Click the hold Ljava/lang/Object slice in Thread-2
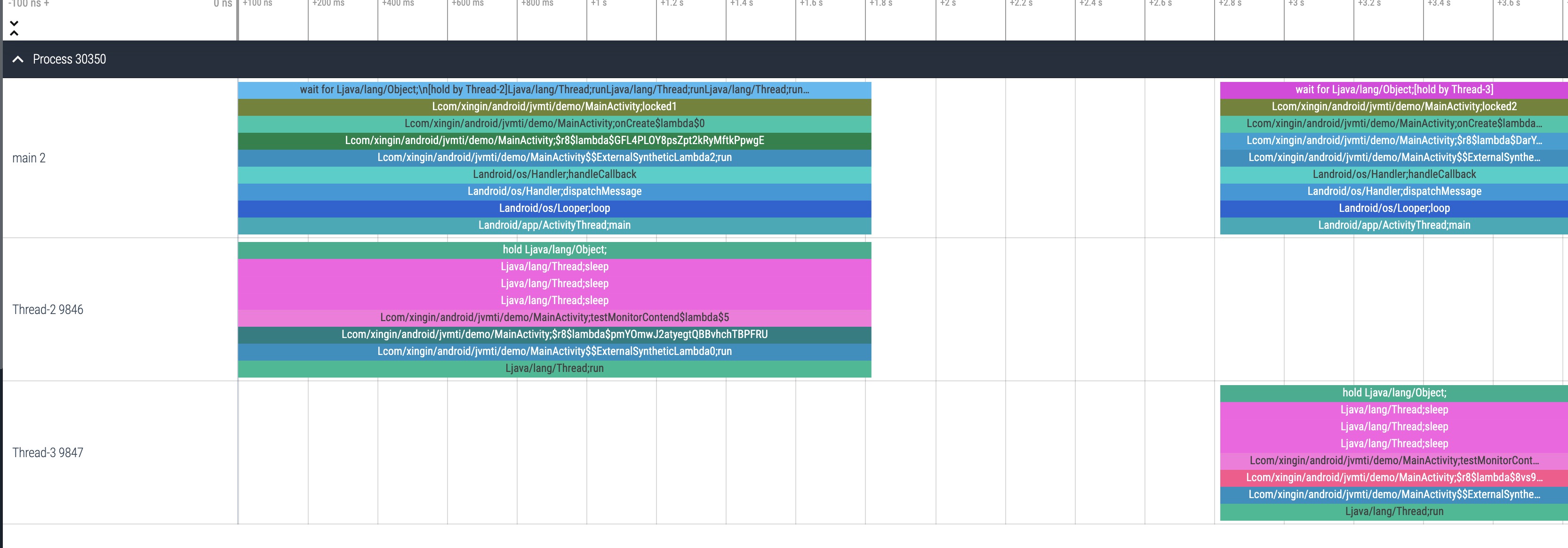This screenshot has width=1568, height=548. (x=554, y=250)
